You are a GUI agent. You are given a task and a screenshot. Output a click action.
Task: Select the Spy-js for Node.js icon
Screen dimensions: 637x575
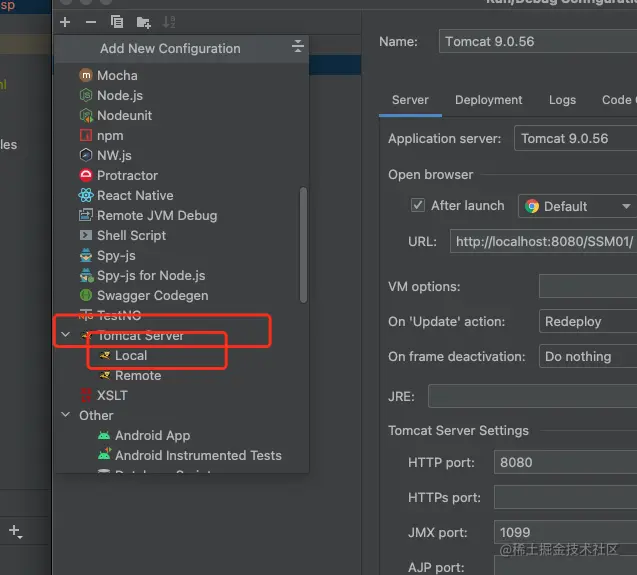coord(86,275)
